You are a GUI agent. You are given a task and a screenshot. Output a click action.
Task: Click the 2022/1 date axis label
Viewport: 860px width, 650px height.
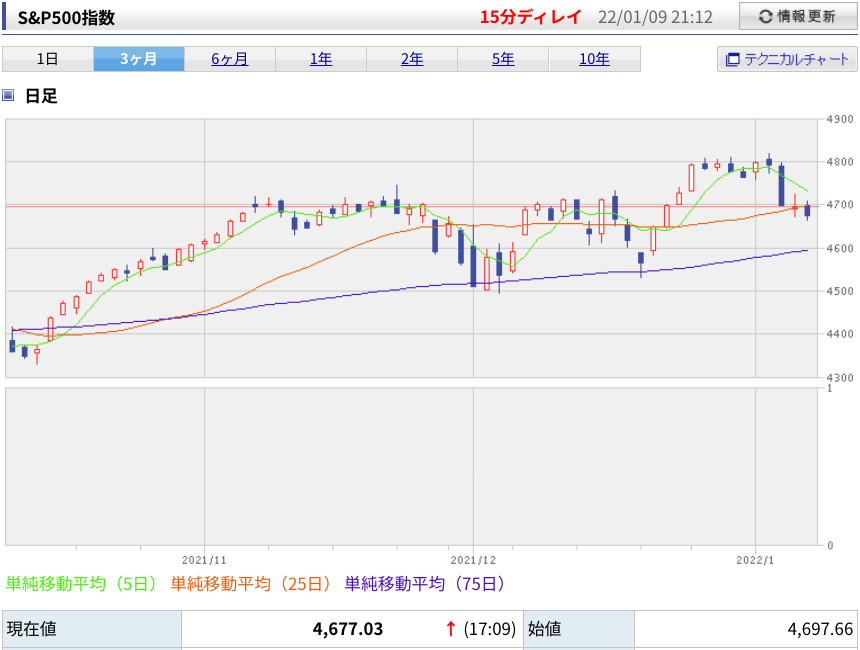[x=755, y=560]
